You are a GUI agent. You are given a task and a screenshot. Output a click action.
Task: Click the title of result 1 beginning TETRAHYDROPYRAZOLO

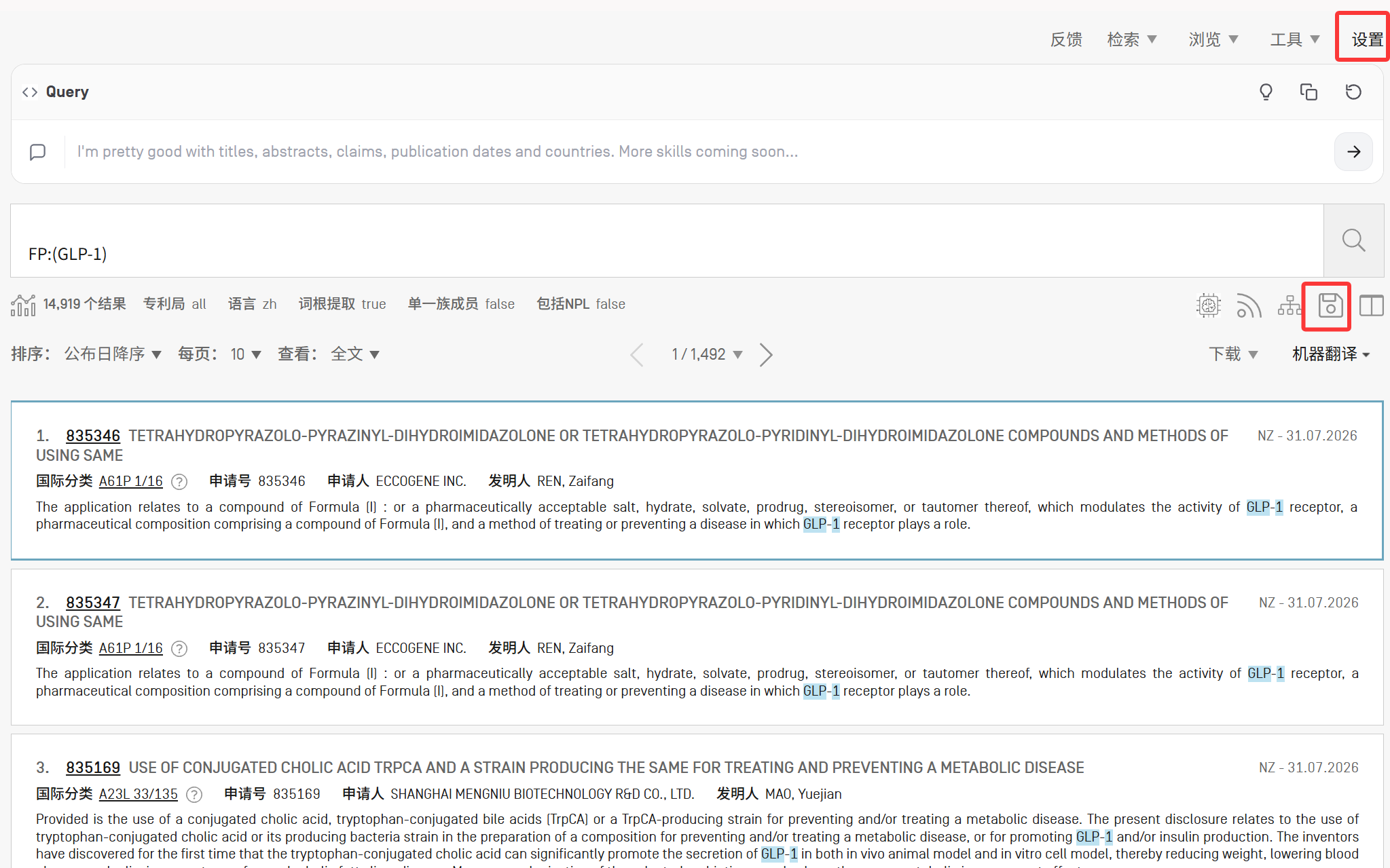[632, 446]
